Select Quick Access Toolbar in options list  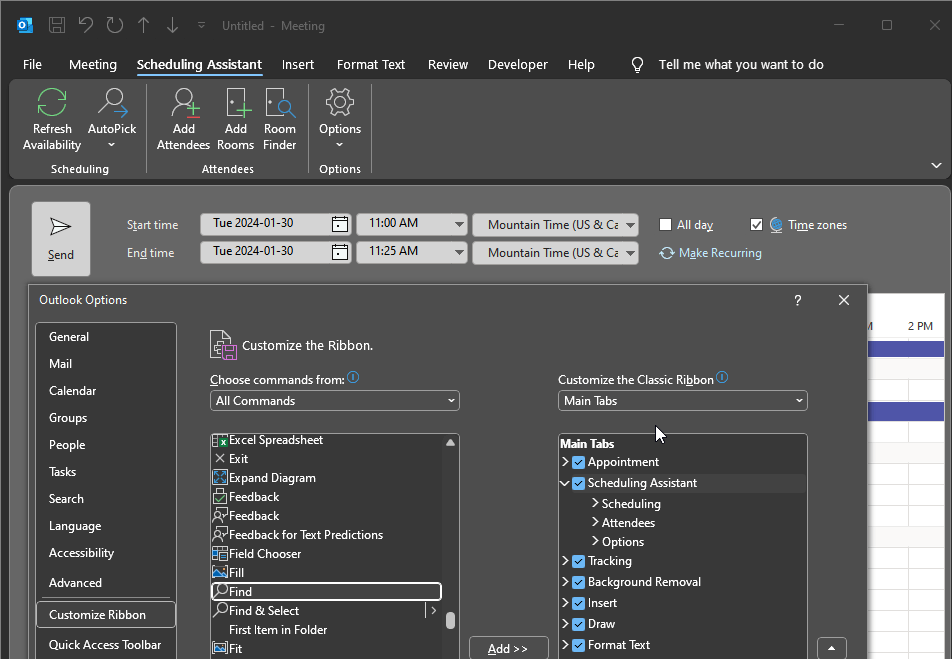(105, 645)
